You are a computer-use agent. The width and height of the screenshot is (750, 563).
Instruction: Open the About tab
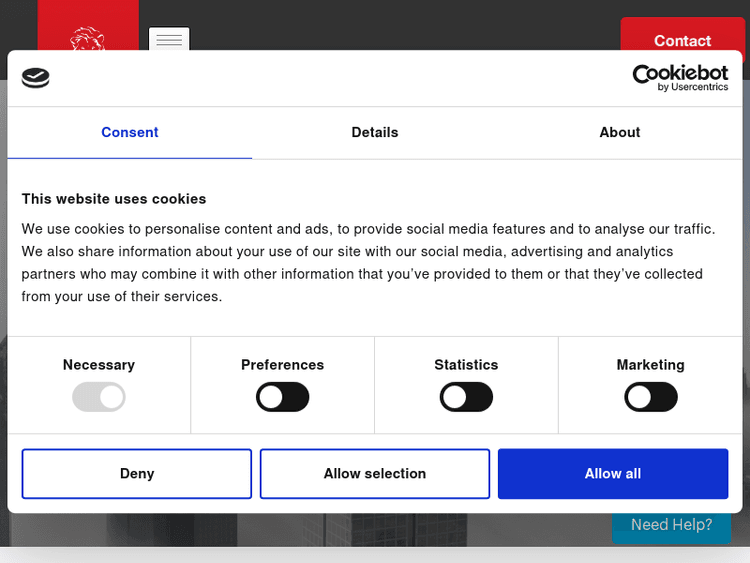click(620, 132)
